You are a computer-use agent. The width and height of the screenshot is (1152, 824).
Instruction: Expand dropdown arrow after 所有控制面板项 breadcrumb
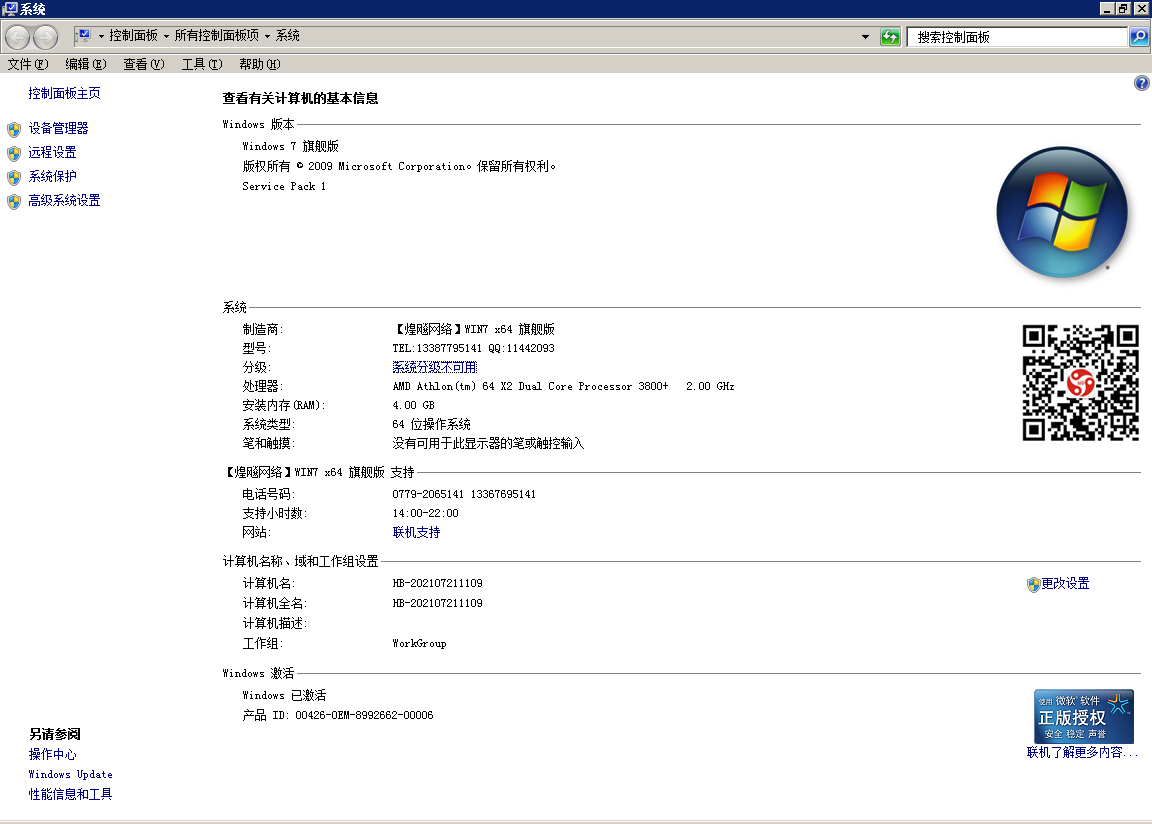267,36
